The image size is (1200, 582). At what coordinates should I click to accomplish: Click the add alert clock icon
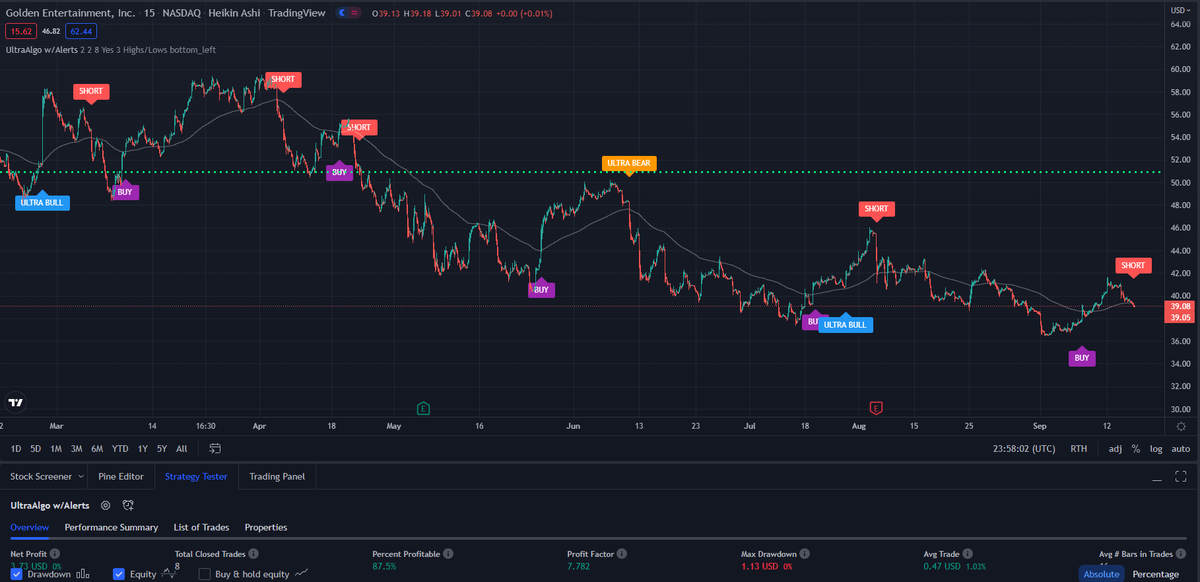pyautogui.click(x=128, y=506)
